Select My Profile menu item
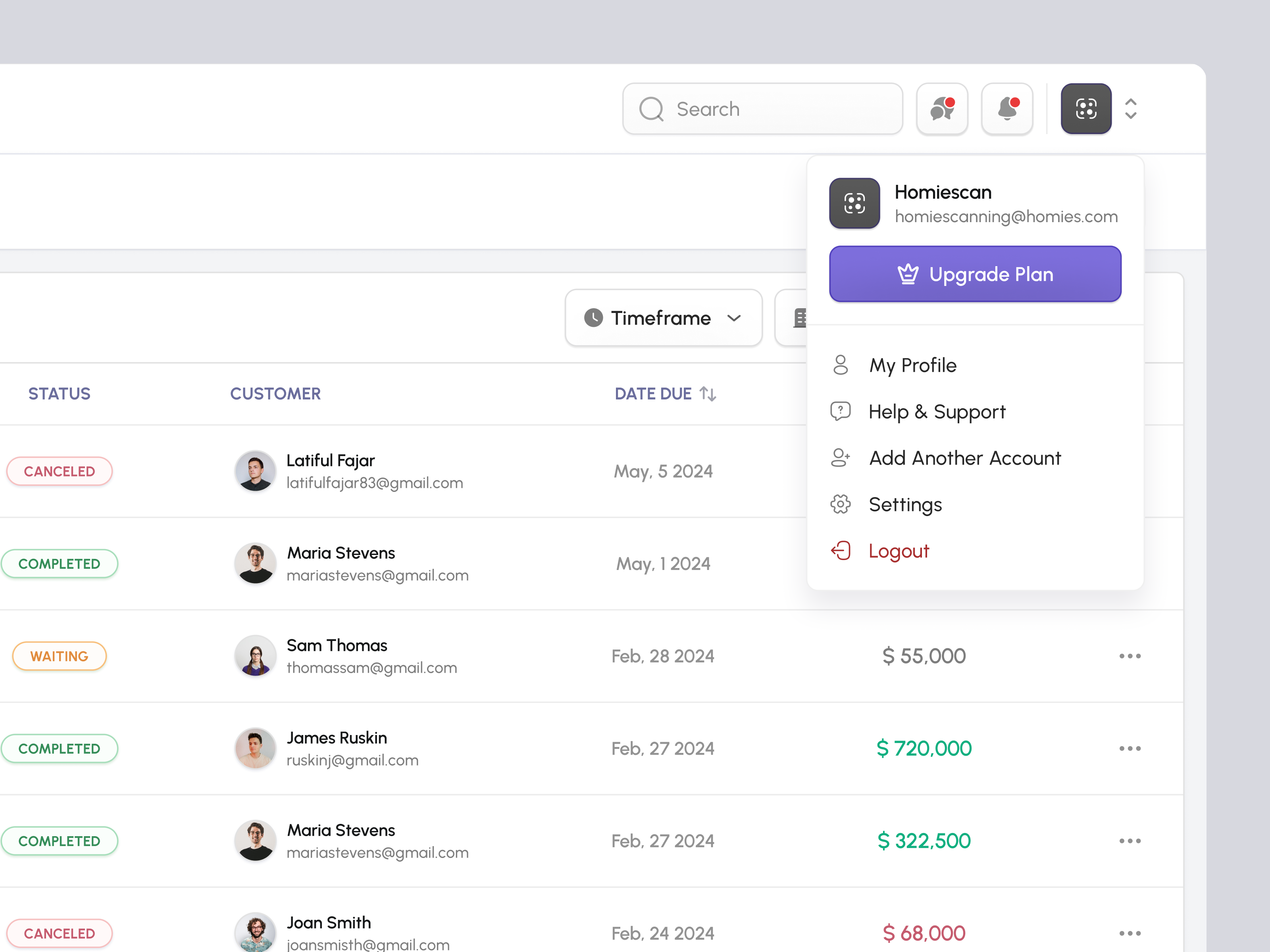The width and height of the screenshot is (1270, 952). pos(912,366)
